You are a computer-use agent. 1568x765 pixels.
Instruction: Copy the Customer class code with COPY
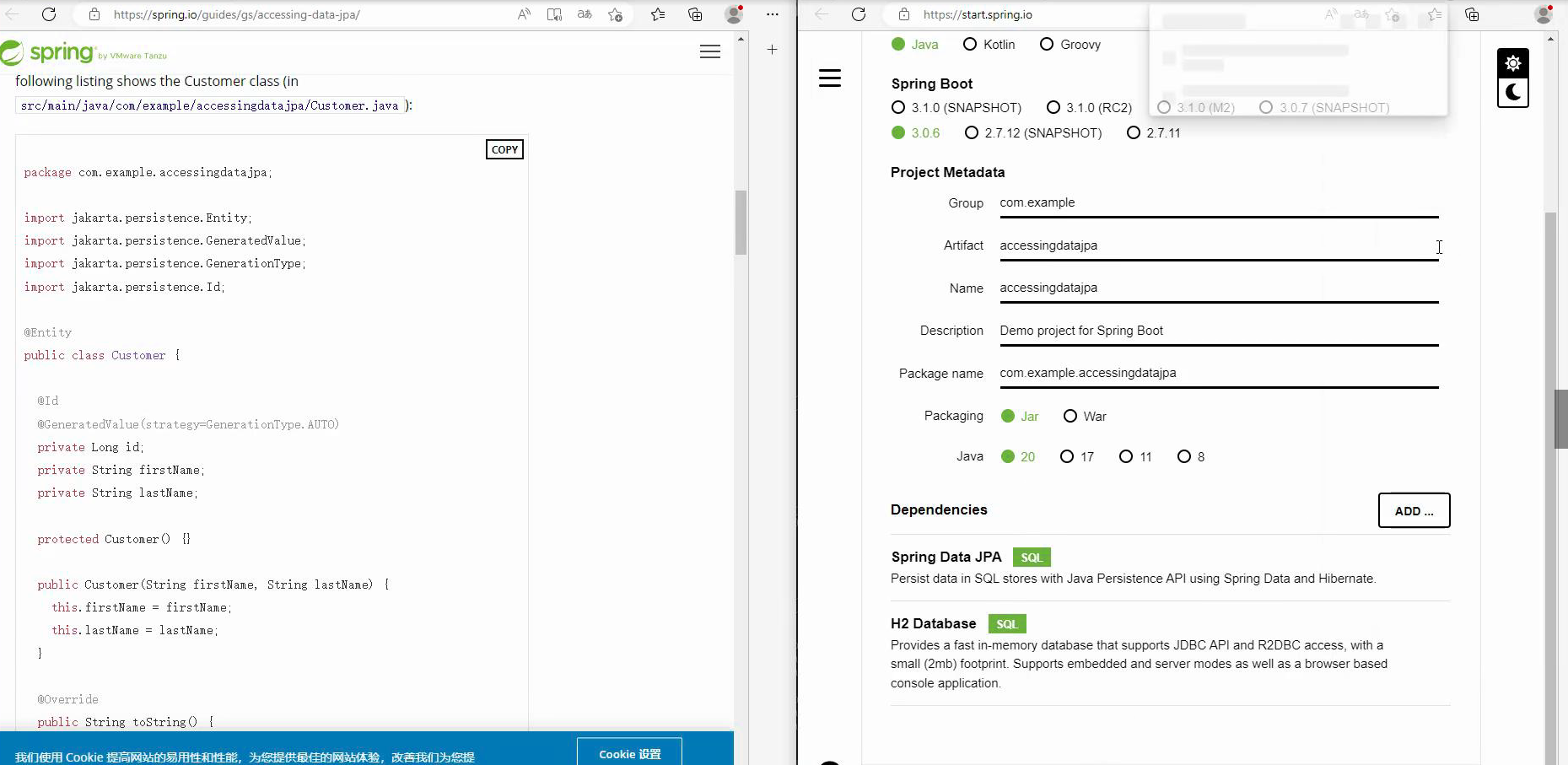click(x=504, y=149)
